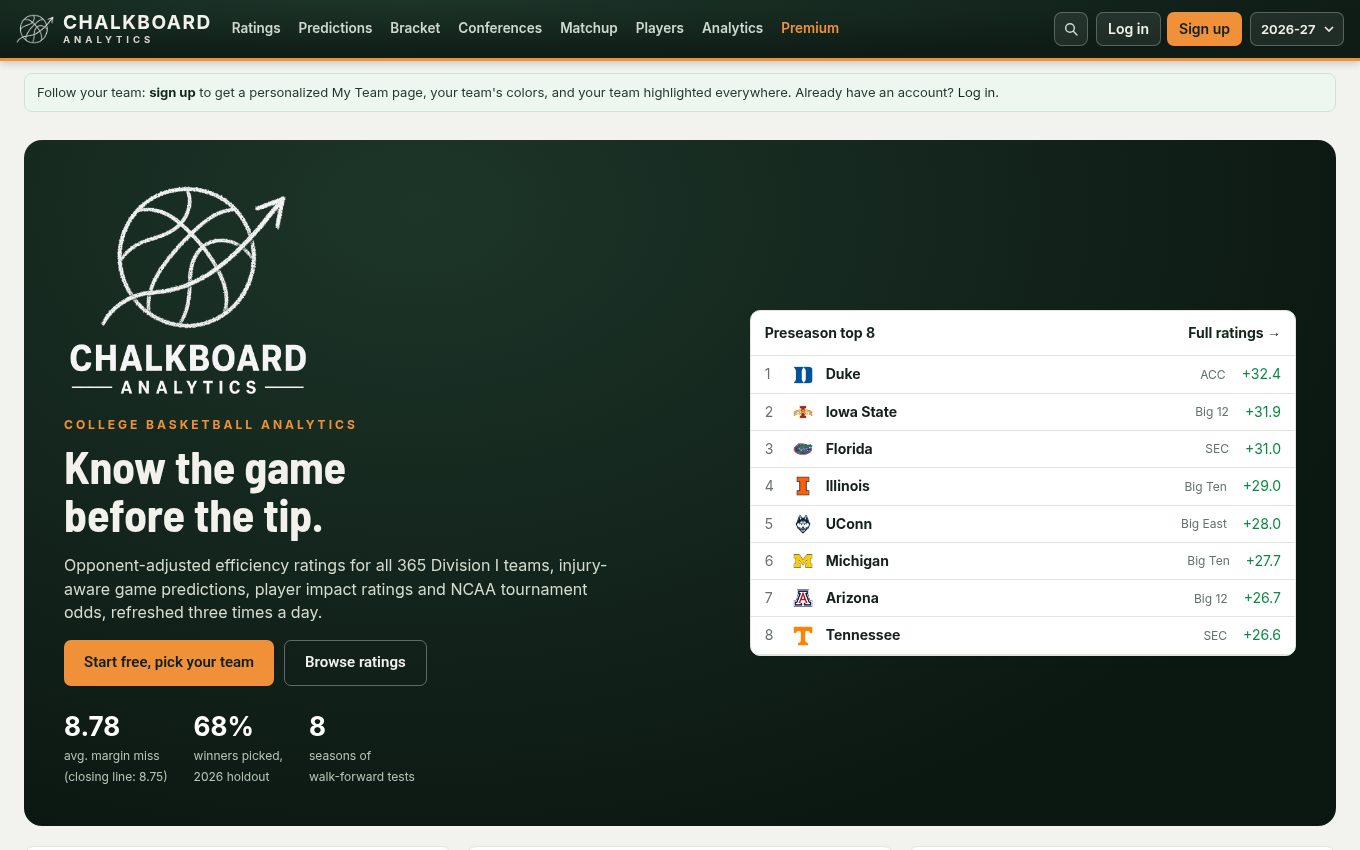Click the Chalkboard Analytics header logo
The height and width of the screenshot is (850, 1360).
[113, 29]
